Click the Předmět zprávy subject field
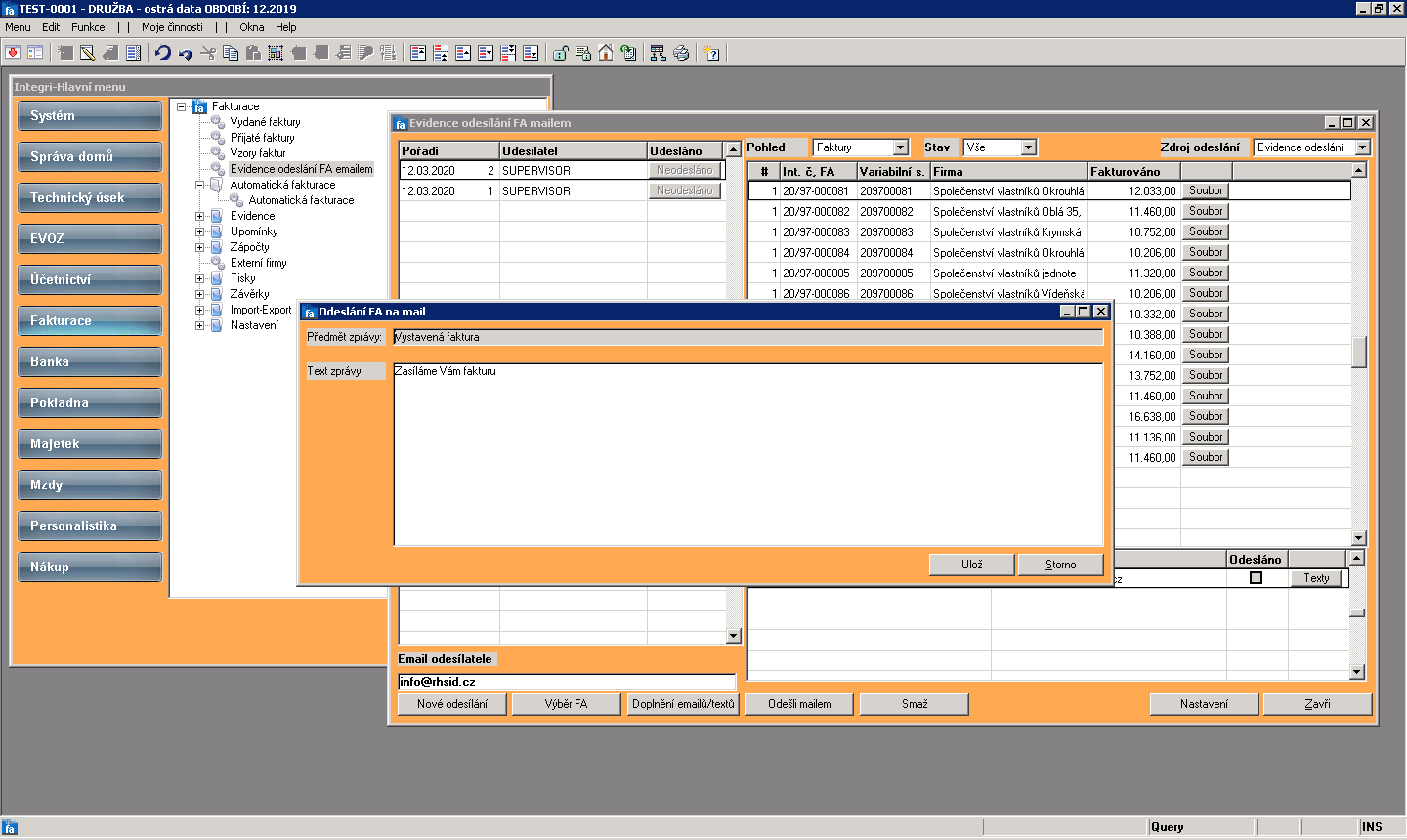1407x840 pixels. click(748, 337)
